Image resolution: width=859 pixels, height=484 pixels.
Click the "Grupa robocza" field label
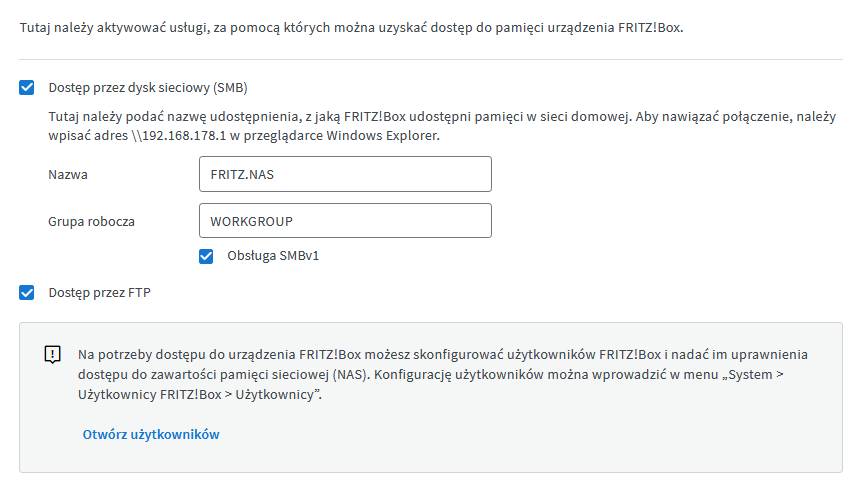pos(91,221)
